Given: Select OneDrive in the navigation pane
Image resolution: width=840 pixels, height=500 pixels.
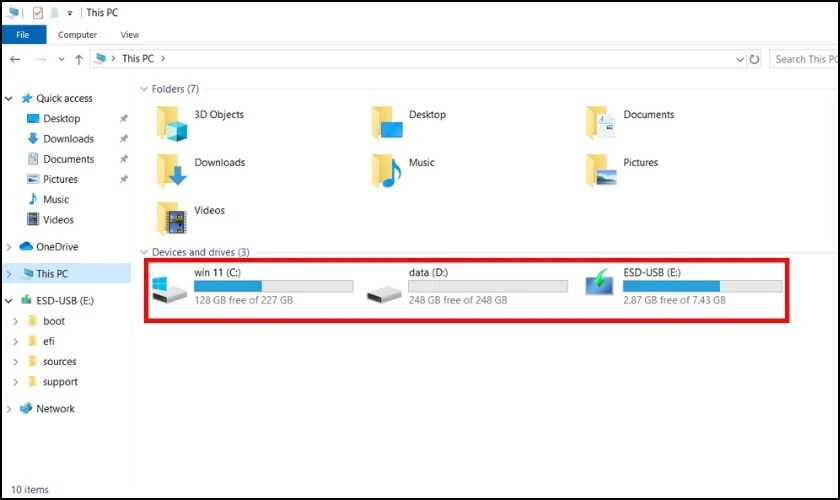Looking at the screenshot, I should [56, 247].
